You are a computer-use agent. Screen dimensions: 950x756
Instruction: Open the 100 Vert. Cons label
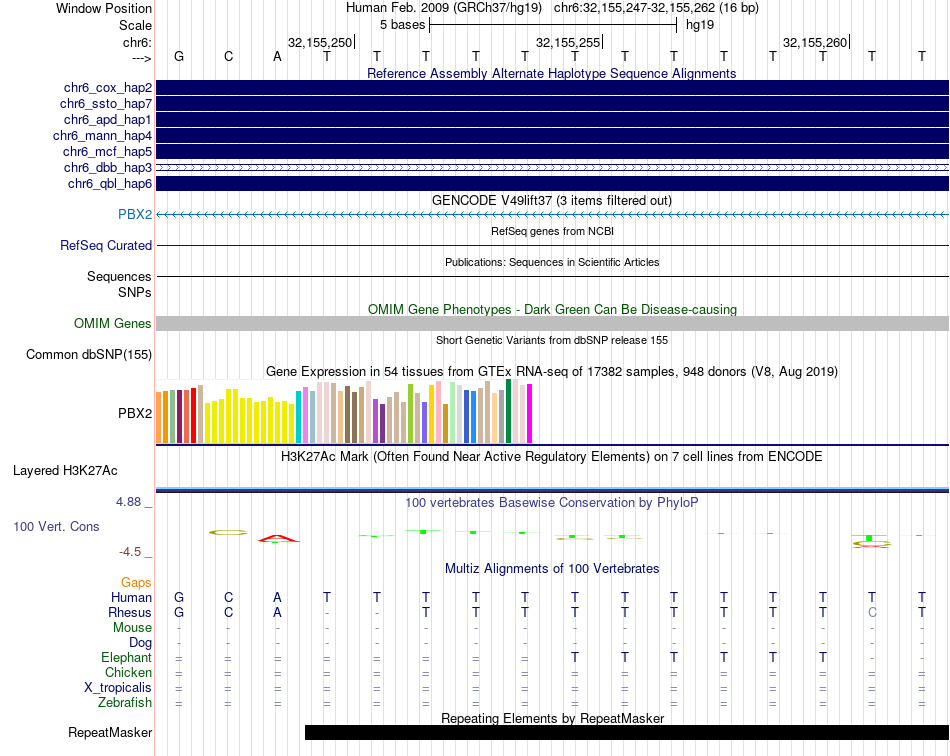56,526
